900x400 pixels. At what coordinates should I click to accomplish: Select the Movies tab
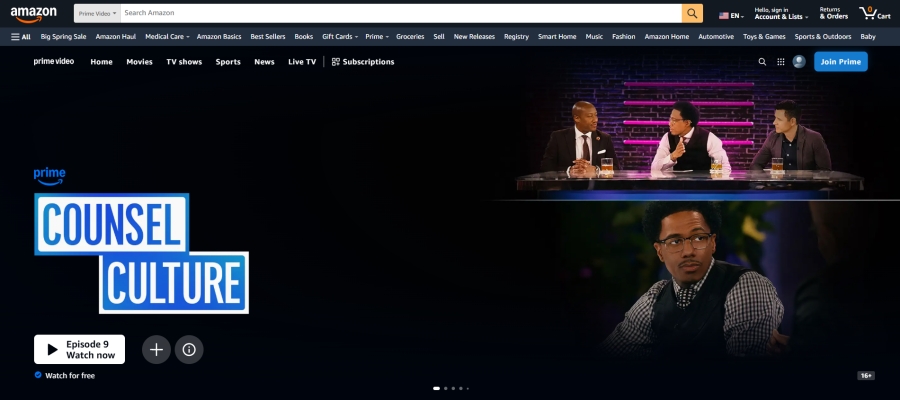(139, 62)
